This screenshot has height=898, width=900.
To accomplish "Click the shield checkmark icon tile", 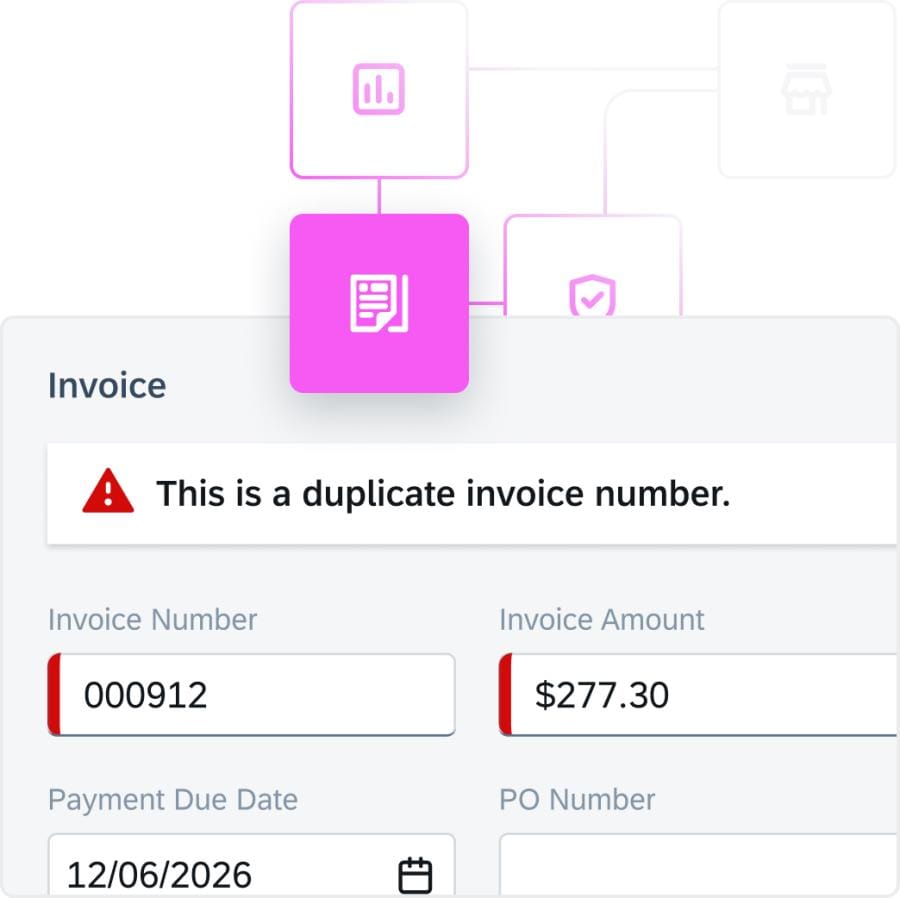I will pos(592,296).
